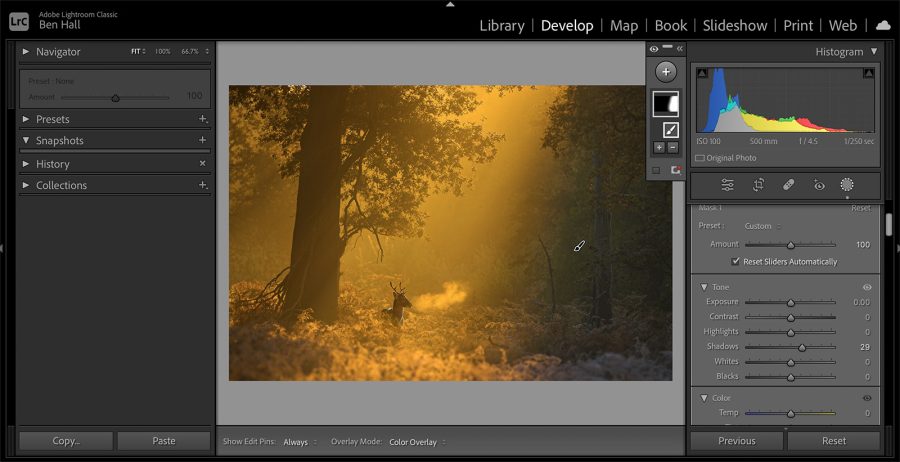The width and height of the screenshot is (900, 462).
Task: Click the Temp slider handle
Action: pyautogui.click(x=790, y=414)
